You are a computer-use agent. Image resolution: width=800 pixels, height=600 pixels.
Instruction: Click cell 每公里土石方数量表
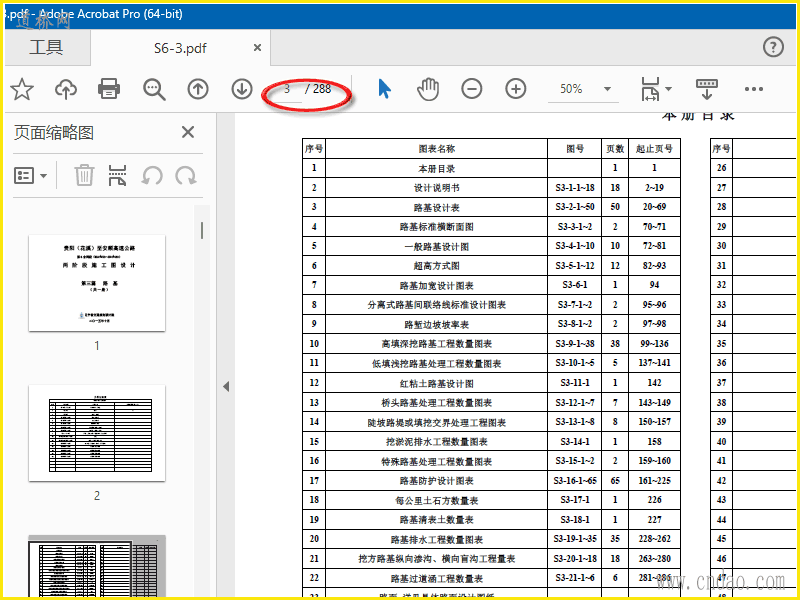437,501
